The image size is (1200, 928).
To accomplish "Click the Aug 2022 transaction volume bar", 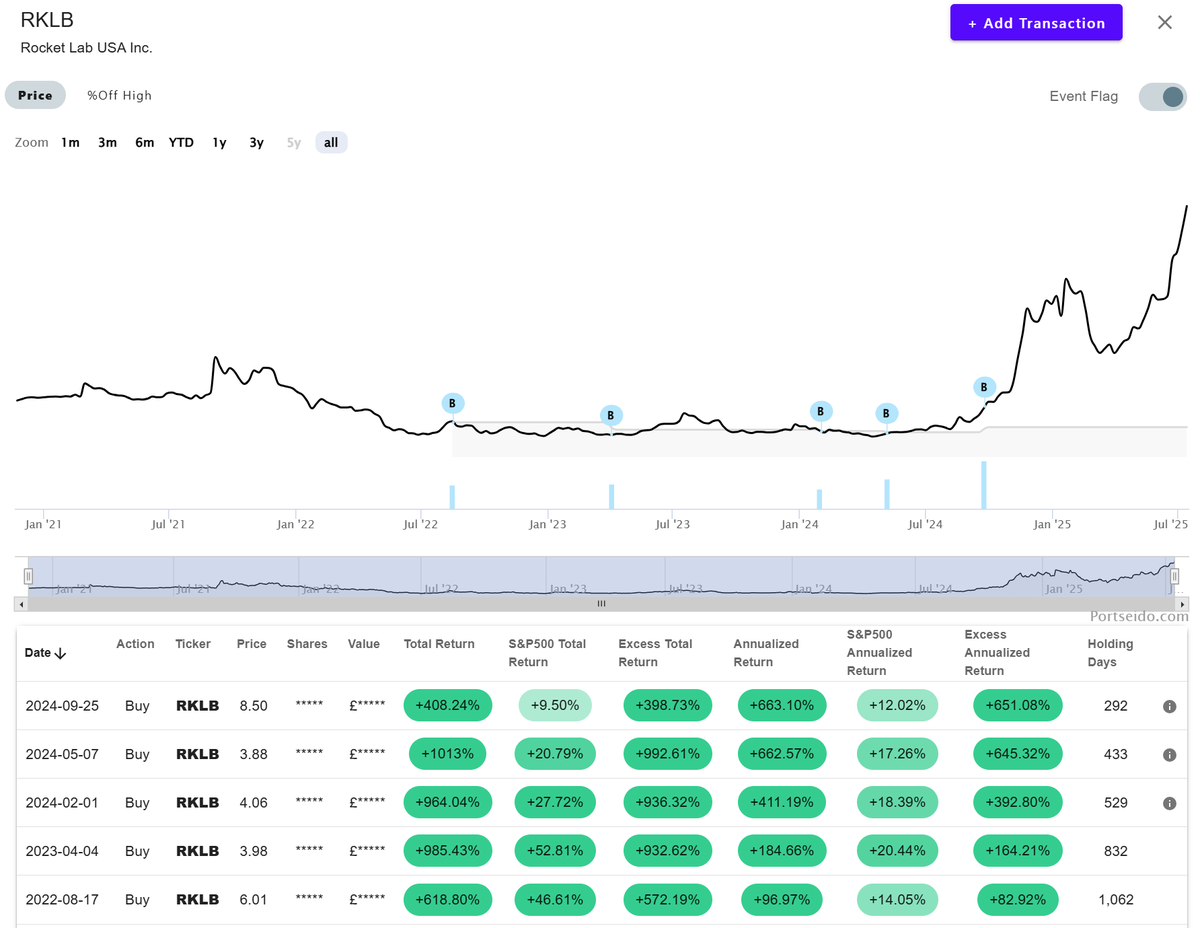I will (452, 497).
